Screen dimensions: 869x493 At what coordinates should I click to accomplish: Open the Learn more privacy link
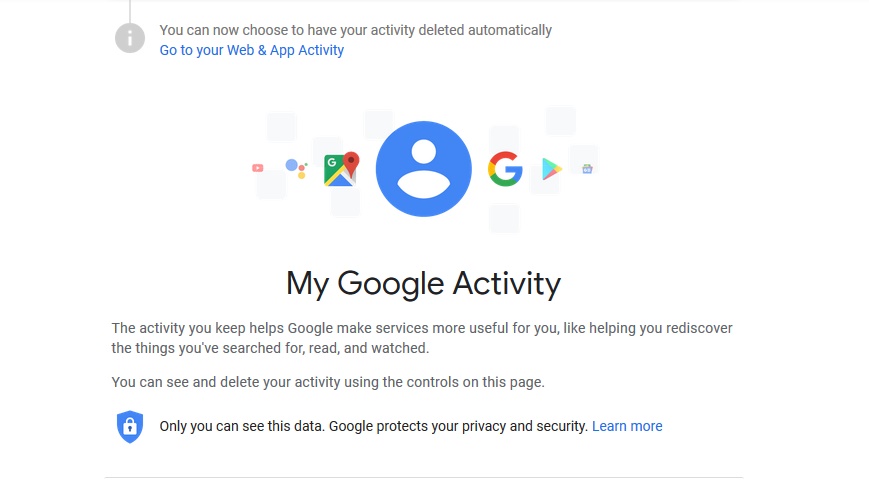[x=627, y=426]
